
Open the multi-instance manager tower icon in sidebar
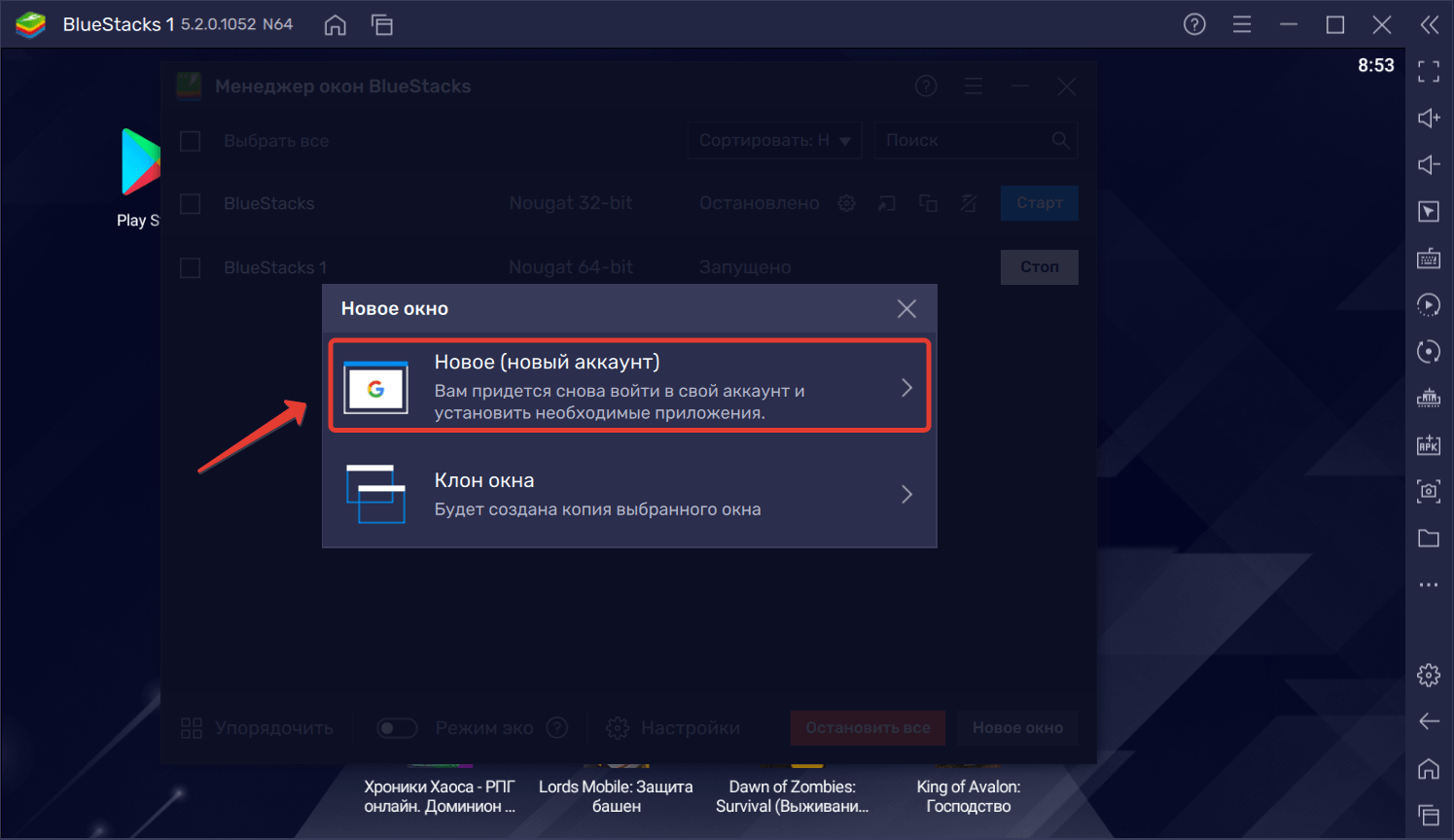(1429, 398)
